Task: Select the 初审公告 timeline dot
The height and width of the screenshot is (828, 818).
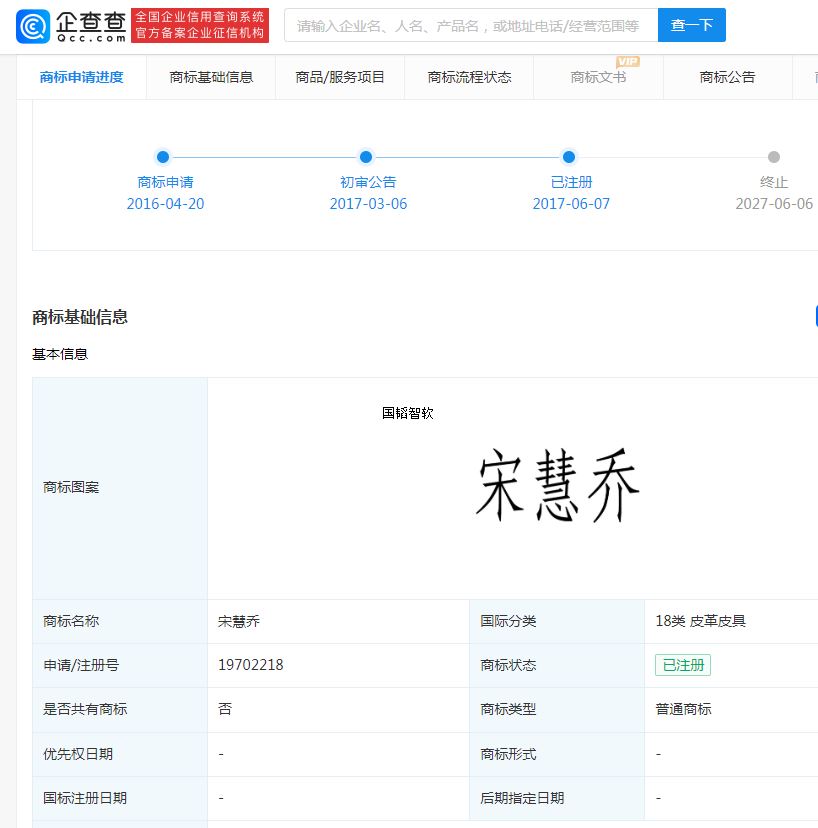Action: (366, 157)
